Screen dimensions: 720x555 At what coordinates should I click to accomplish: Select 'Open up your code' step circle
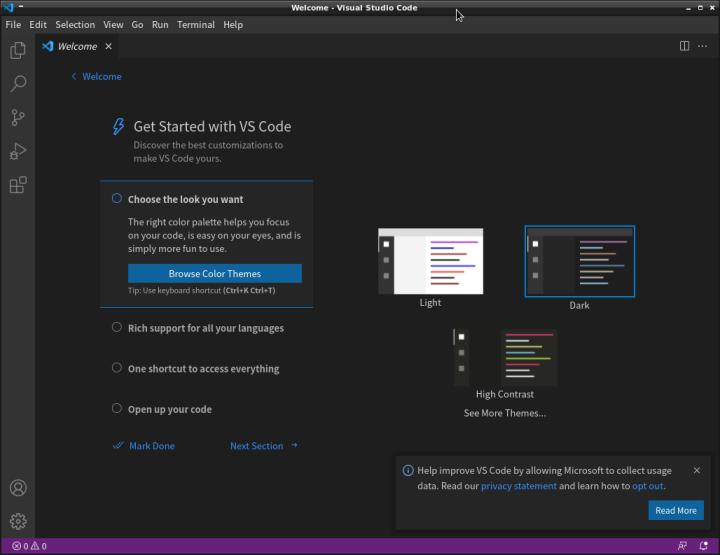pos(117,408)
